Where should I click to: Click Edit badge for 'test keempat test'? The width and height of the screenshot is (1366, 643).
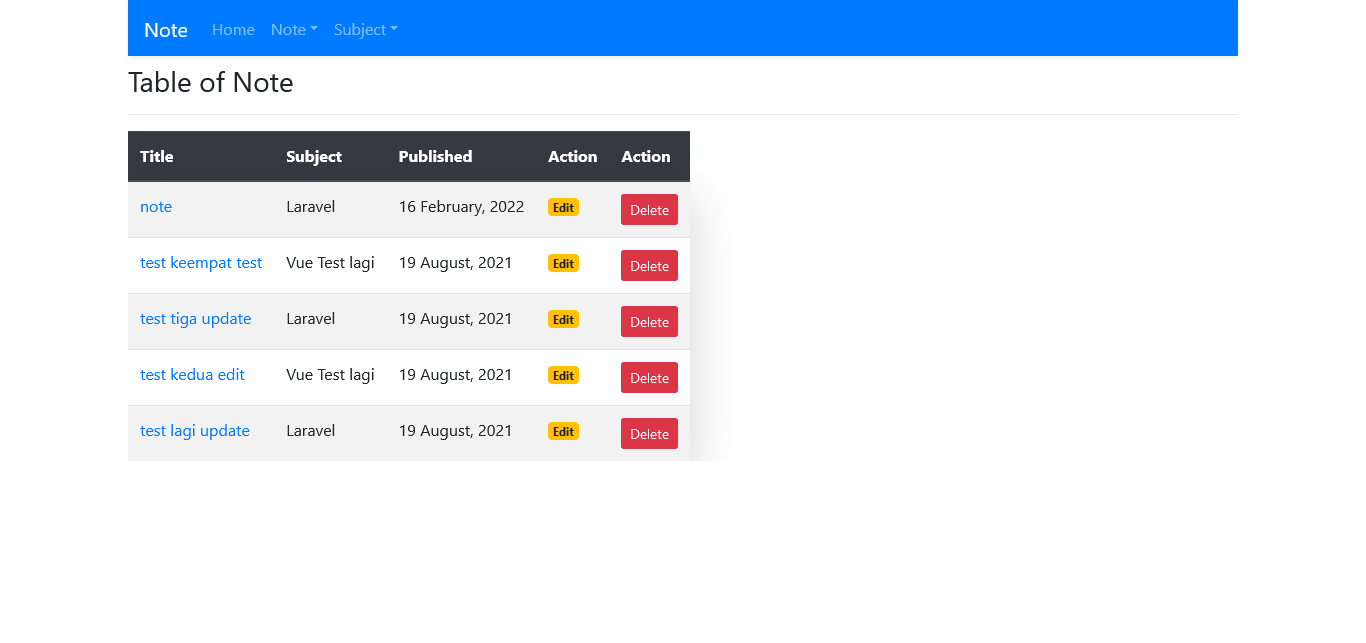(x=563, y=264)
